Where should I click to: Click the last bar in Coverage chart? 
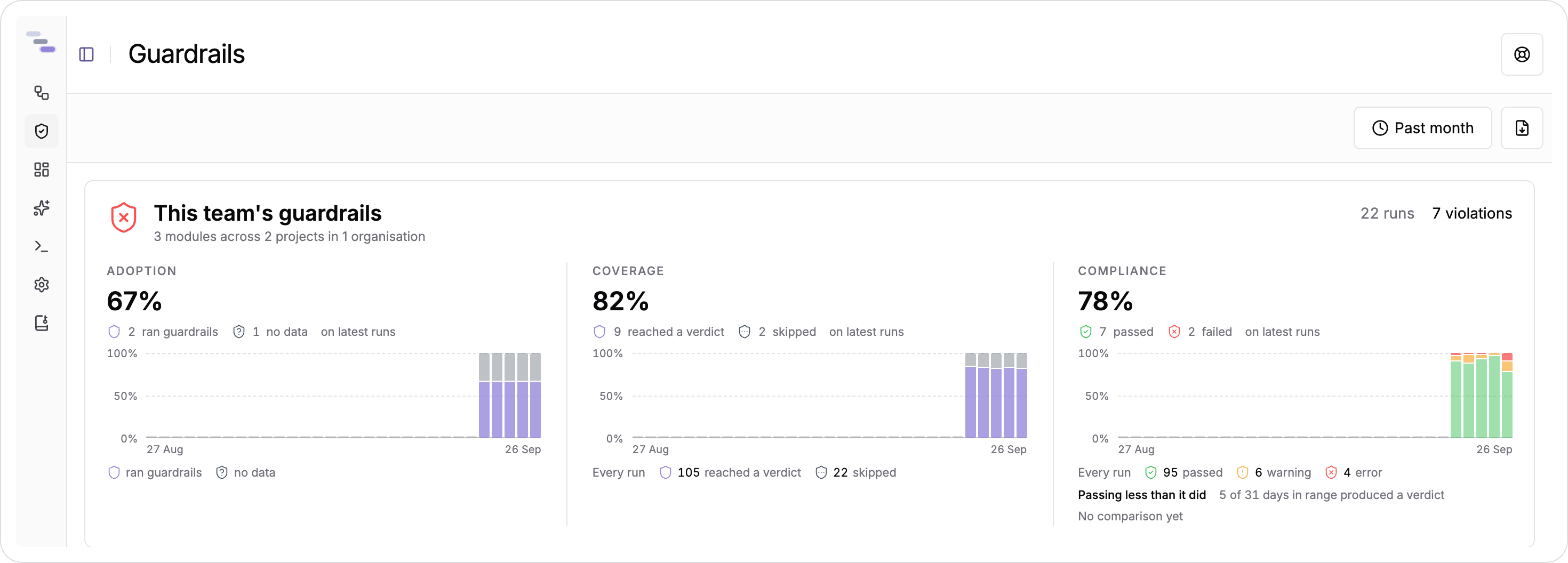[1021, 396]
